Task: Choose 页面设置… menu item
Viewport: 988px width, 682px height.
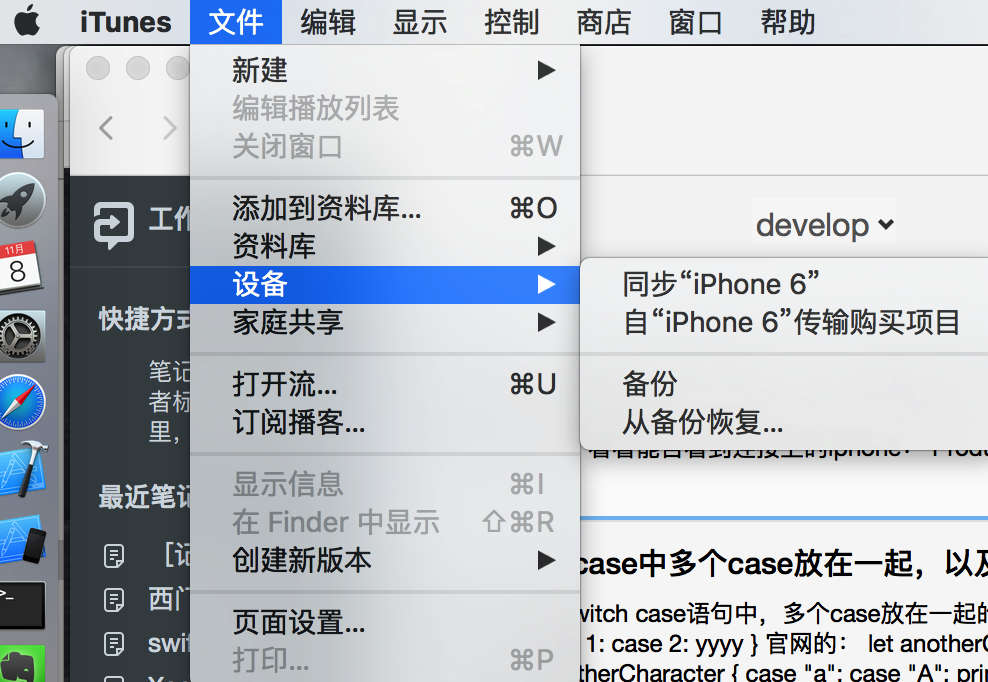Action: (x=385, y=622)
